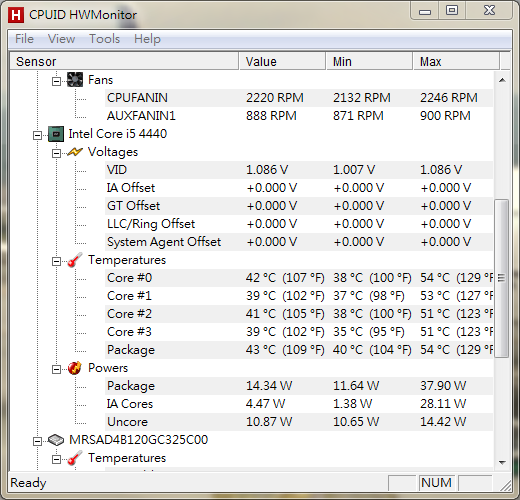This screenshot has height=500, width=520.
Task: Collapse the drive's Temperatures group
Action: tap(56, 459)
